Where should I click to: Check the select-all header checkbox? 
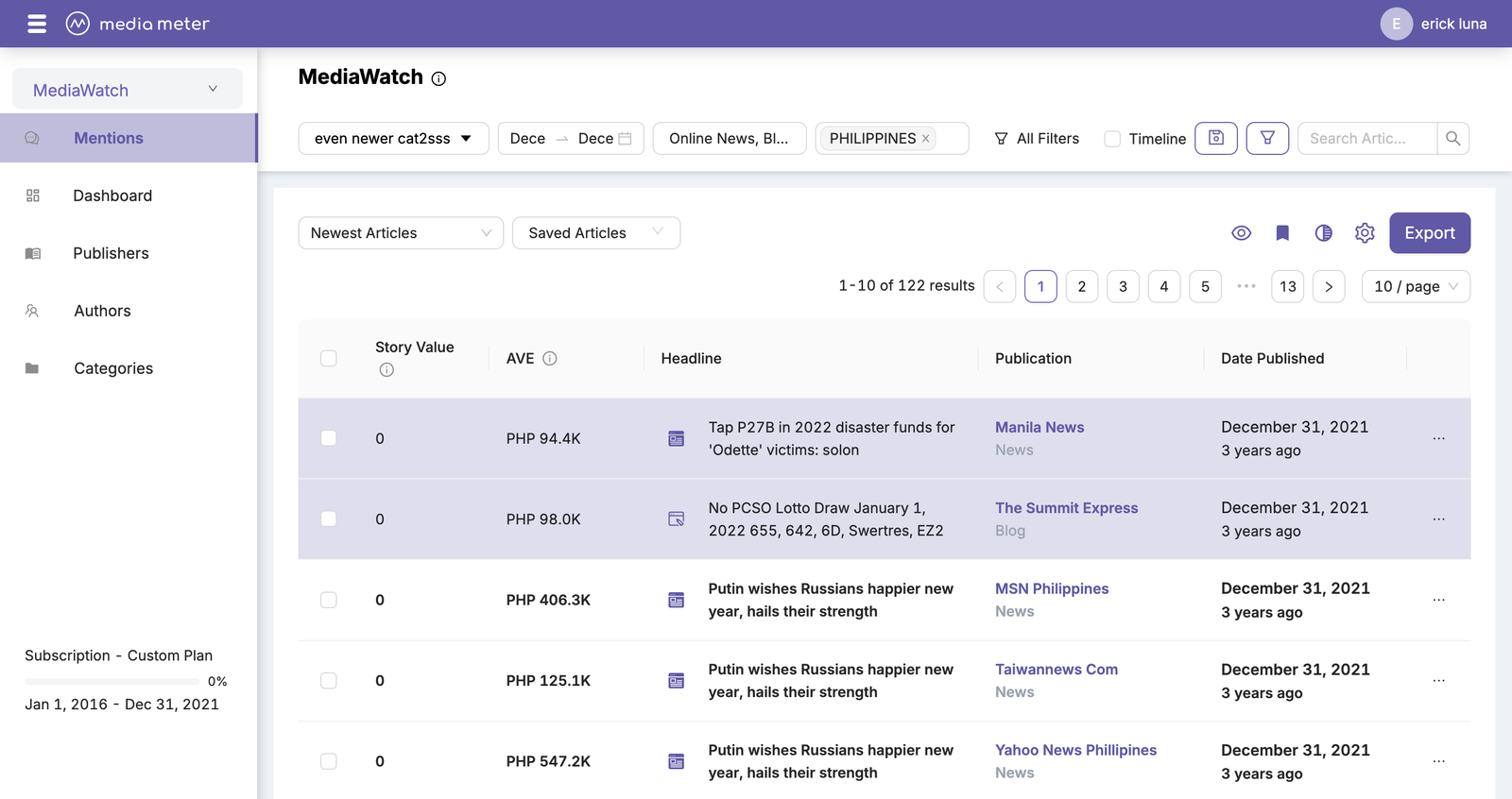[329, 358]
